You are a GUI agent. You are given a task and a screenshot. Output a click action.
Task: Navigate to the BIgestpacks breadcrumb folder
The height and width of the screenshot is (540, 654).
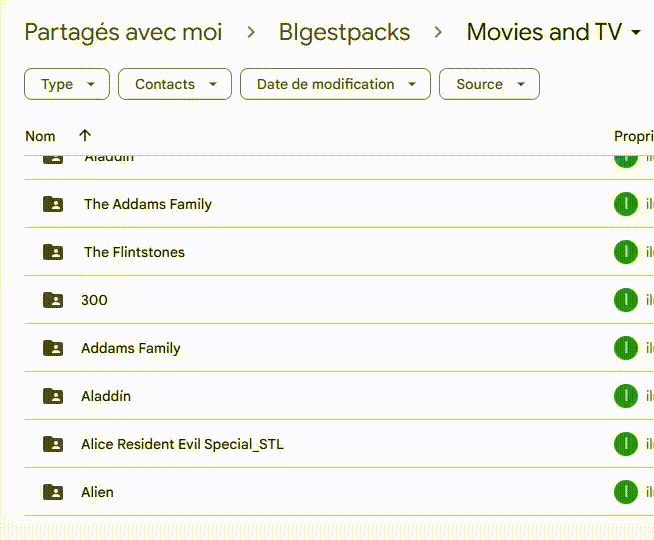click(344, 32)
